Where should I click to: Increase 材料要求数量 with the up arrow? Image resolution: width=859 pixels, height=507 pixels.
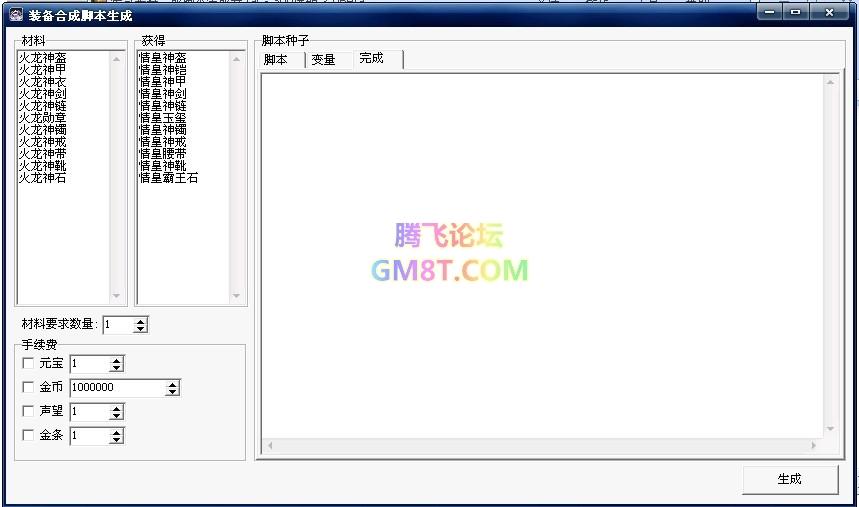[x=141, y=320]
